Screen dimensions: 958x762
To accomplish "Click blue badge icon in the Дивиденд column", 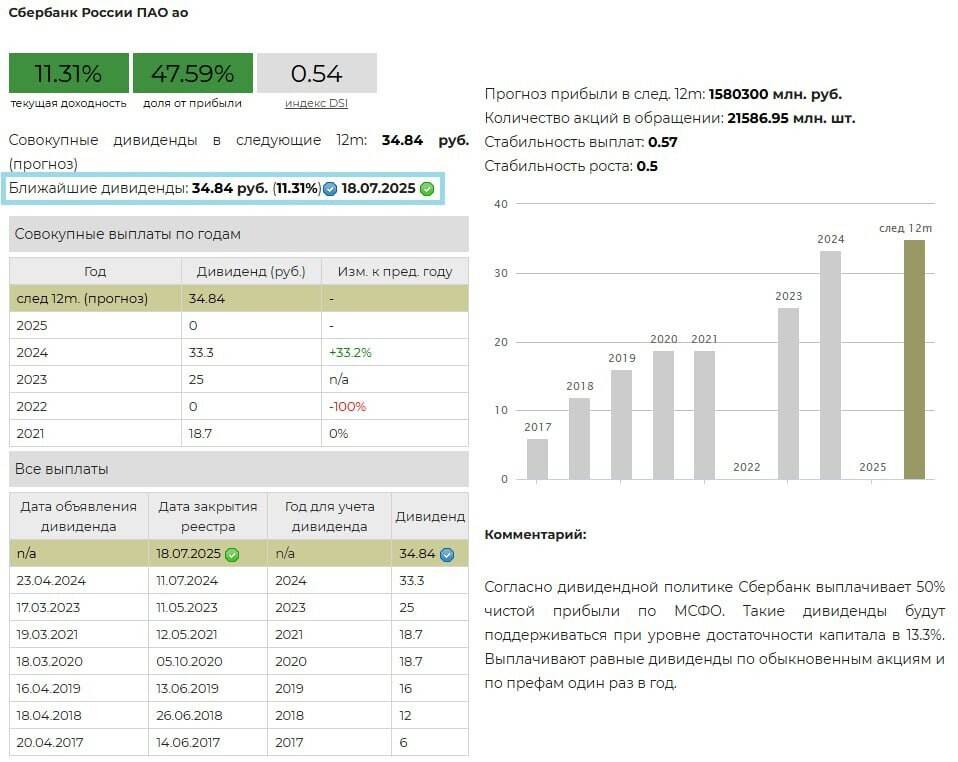I will coord(447,554).
